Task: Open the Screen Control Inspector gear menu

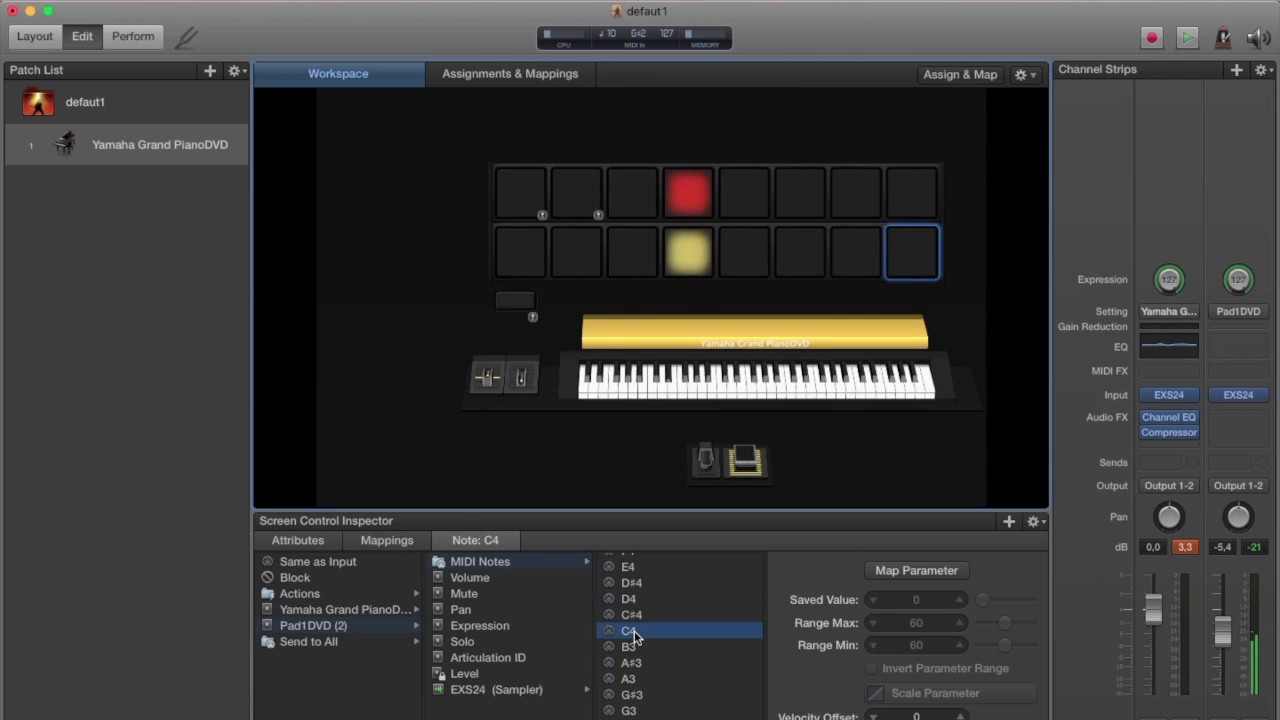Action: (1037, 520)
